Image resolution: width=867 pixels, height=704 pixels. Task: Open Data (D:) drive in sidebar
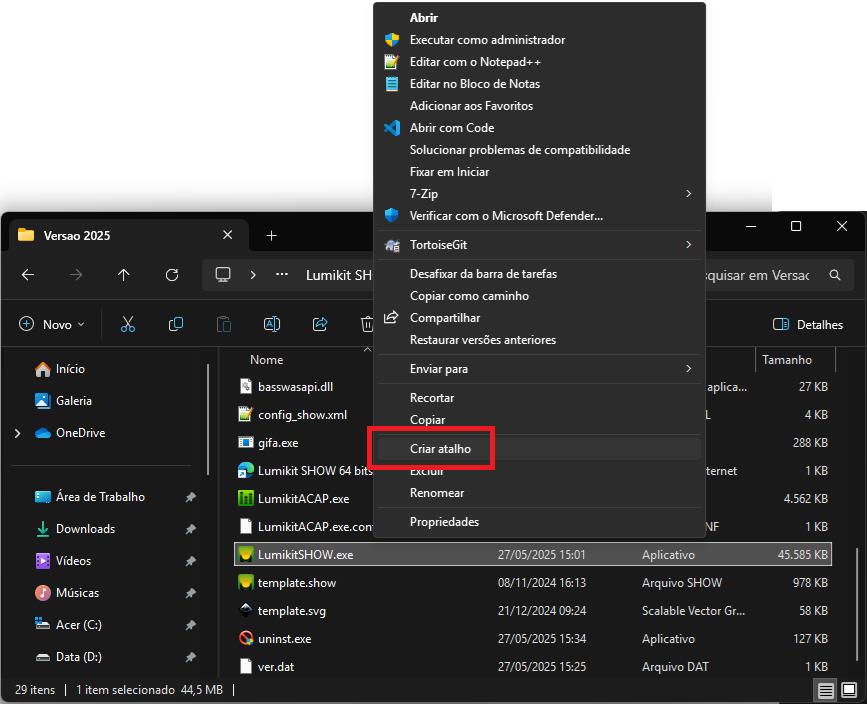[68, 657]
